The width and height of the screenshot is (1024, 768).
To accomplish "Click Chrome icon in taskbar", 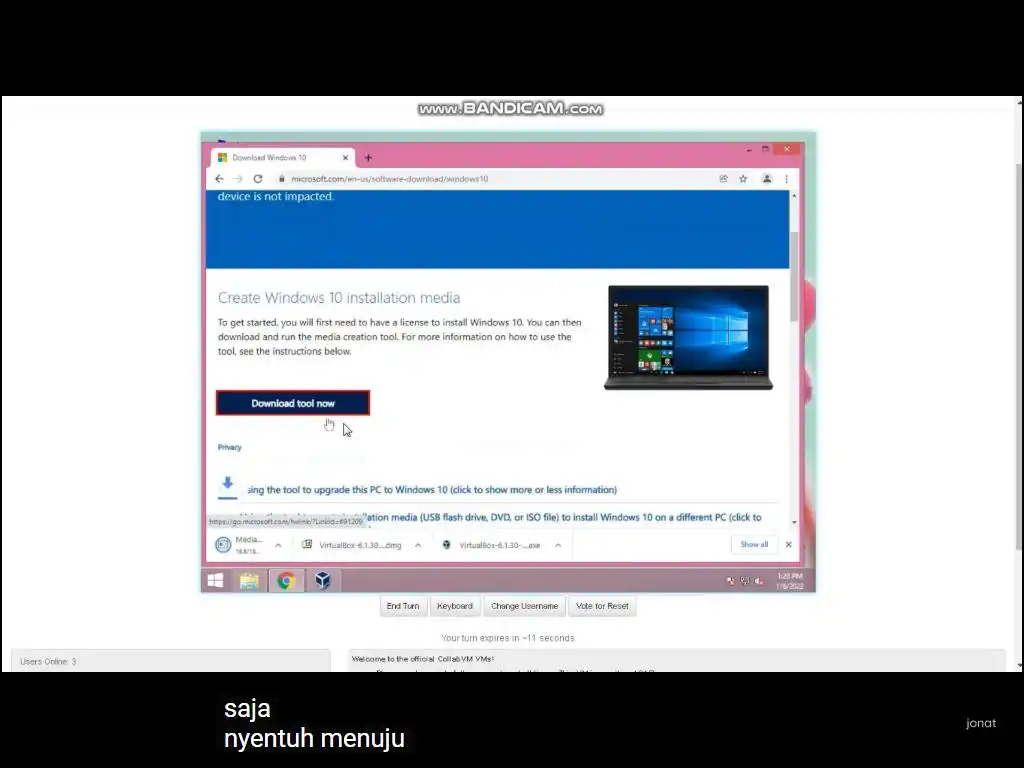I will [x=285, y=581].
